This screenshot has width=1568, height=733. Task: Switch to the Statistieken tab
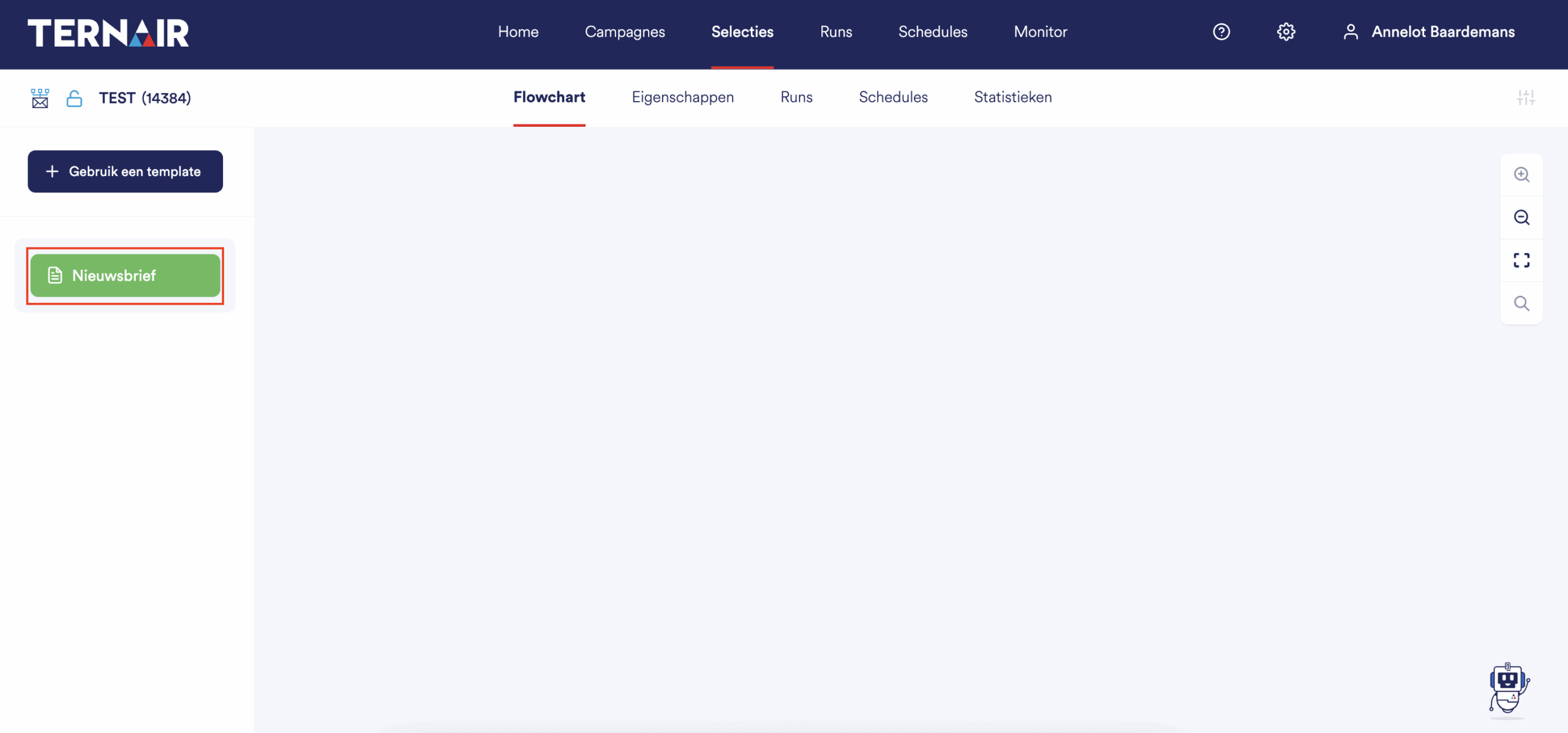[x=1013, y=97]
